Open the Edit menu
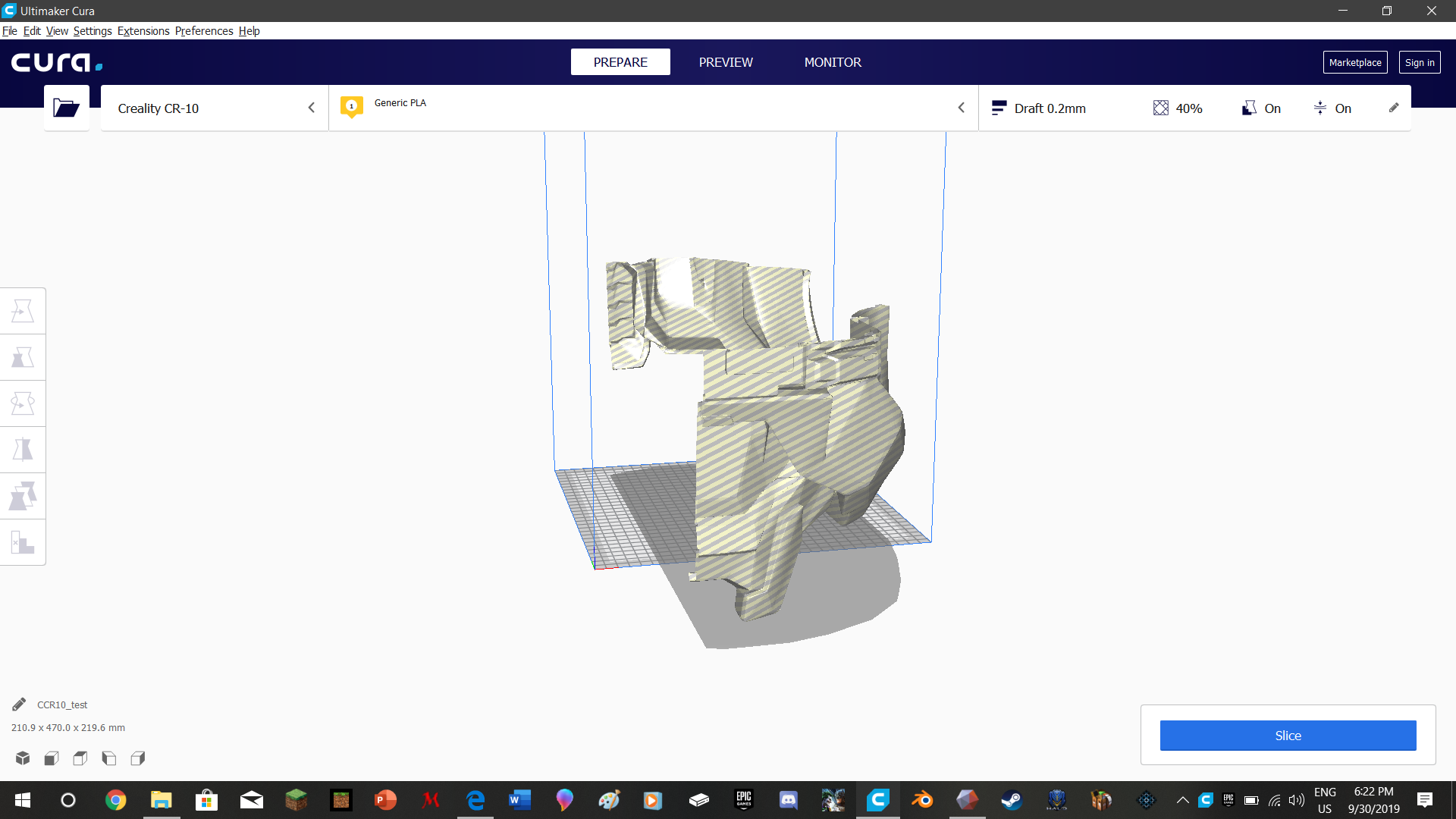 [x=32, y=30]
